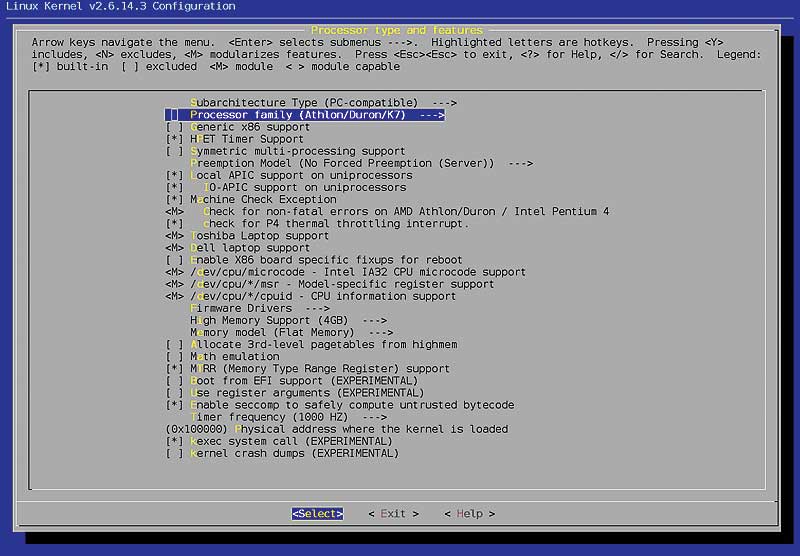Click the Exit button

(393, 514)
